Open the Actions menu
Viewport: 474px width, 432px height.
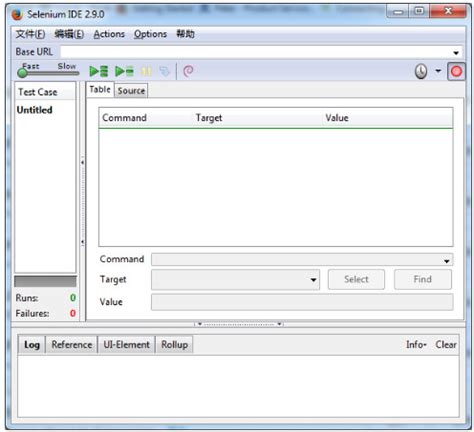[x=109, y=34]
